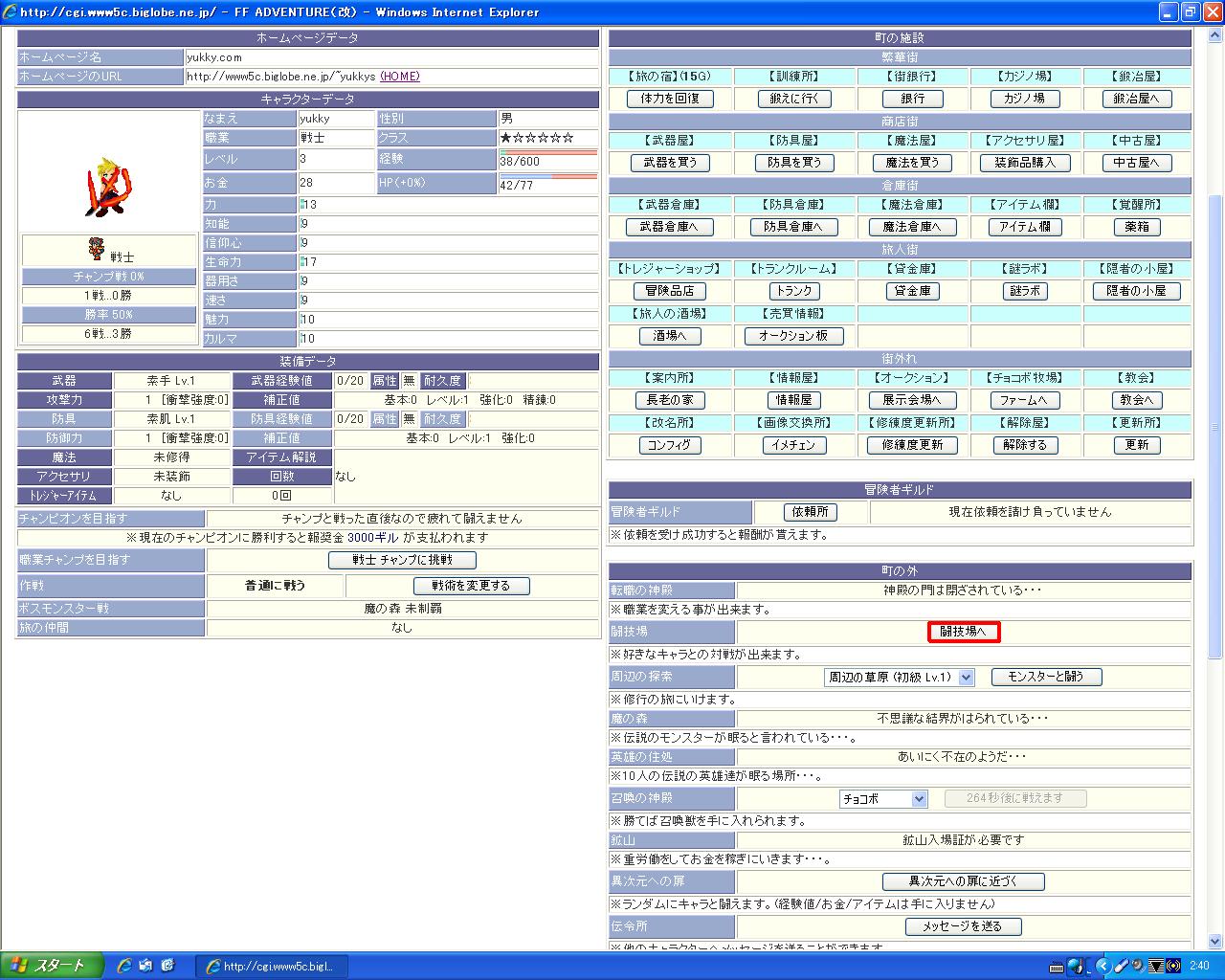Click the 中古屋へ button
Viewport: 1225px width, 980px height.
point(1137,163)
